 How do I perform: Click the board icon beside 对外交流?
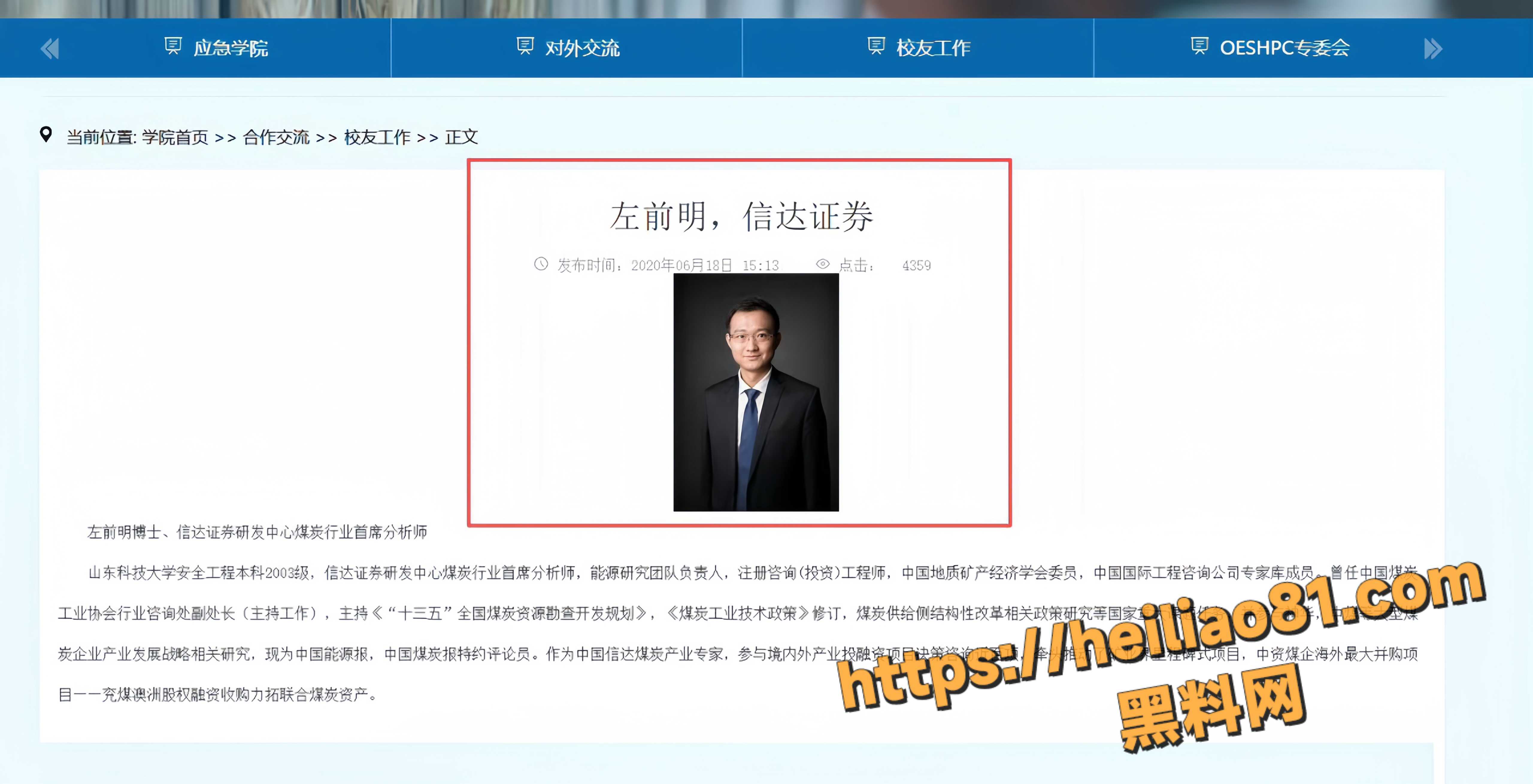click(525, 46)
